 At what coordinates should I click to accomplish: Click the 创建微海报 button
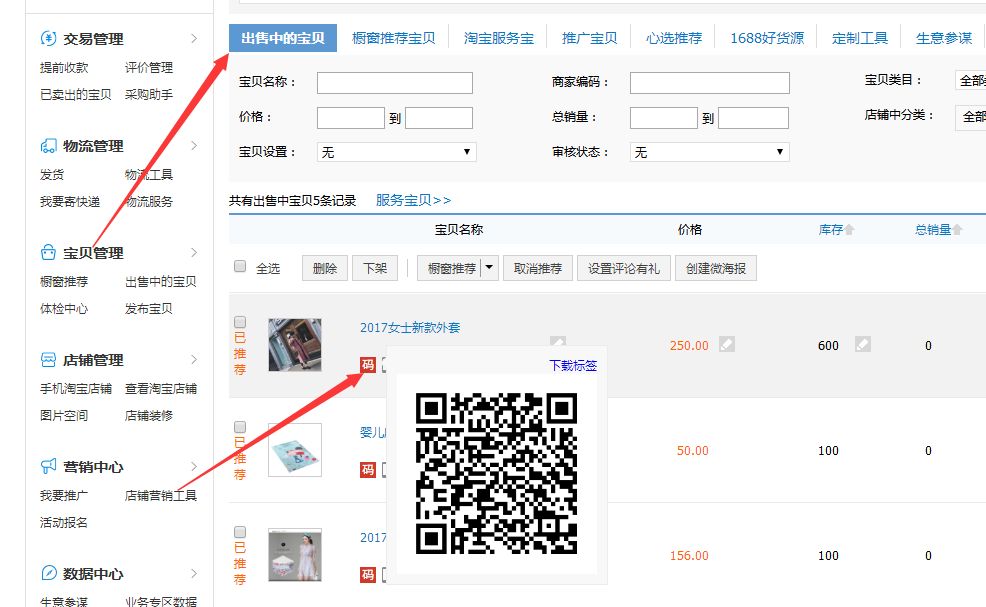click(x=716, y=268)
